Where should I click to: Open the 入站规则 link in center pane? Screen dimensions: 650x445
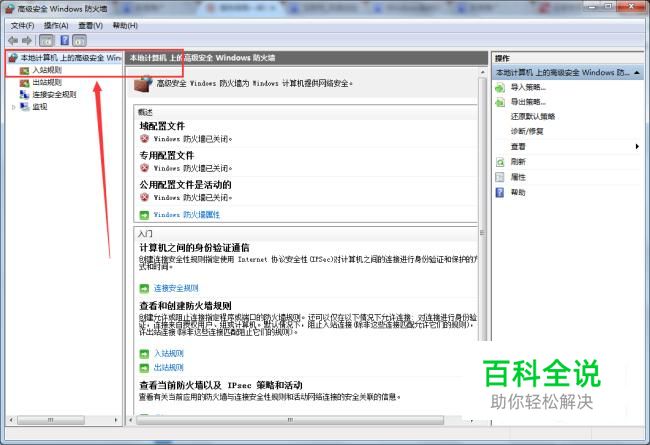169,354
